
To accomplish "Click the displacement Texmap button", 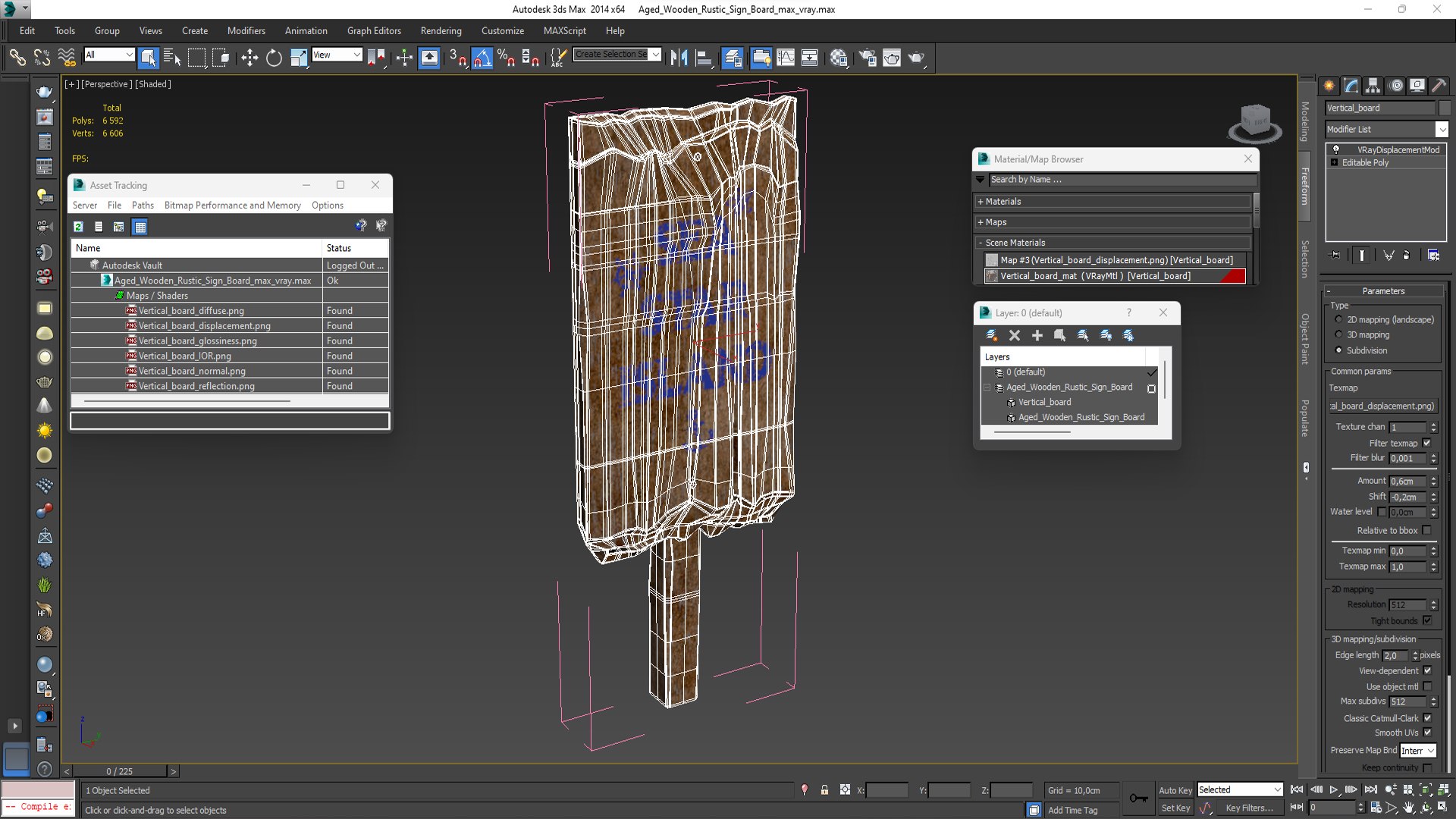I will click(x=1382, y=406).
